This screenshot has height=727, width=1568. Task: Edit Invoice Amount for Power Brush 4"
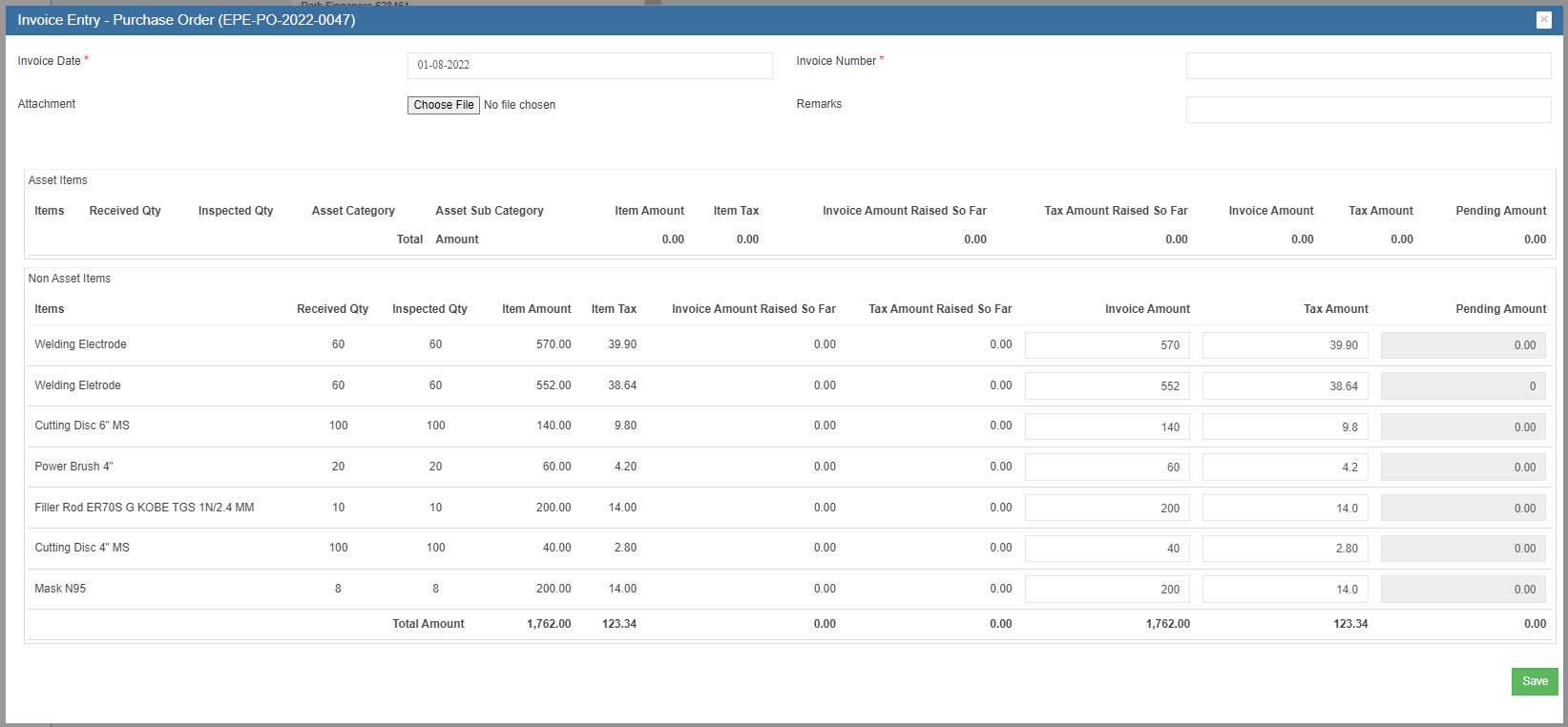1106,467
